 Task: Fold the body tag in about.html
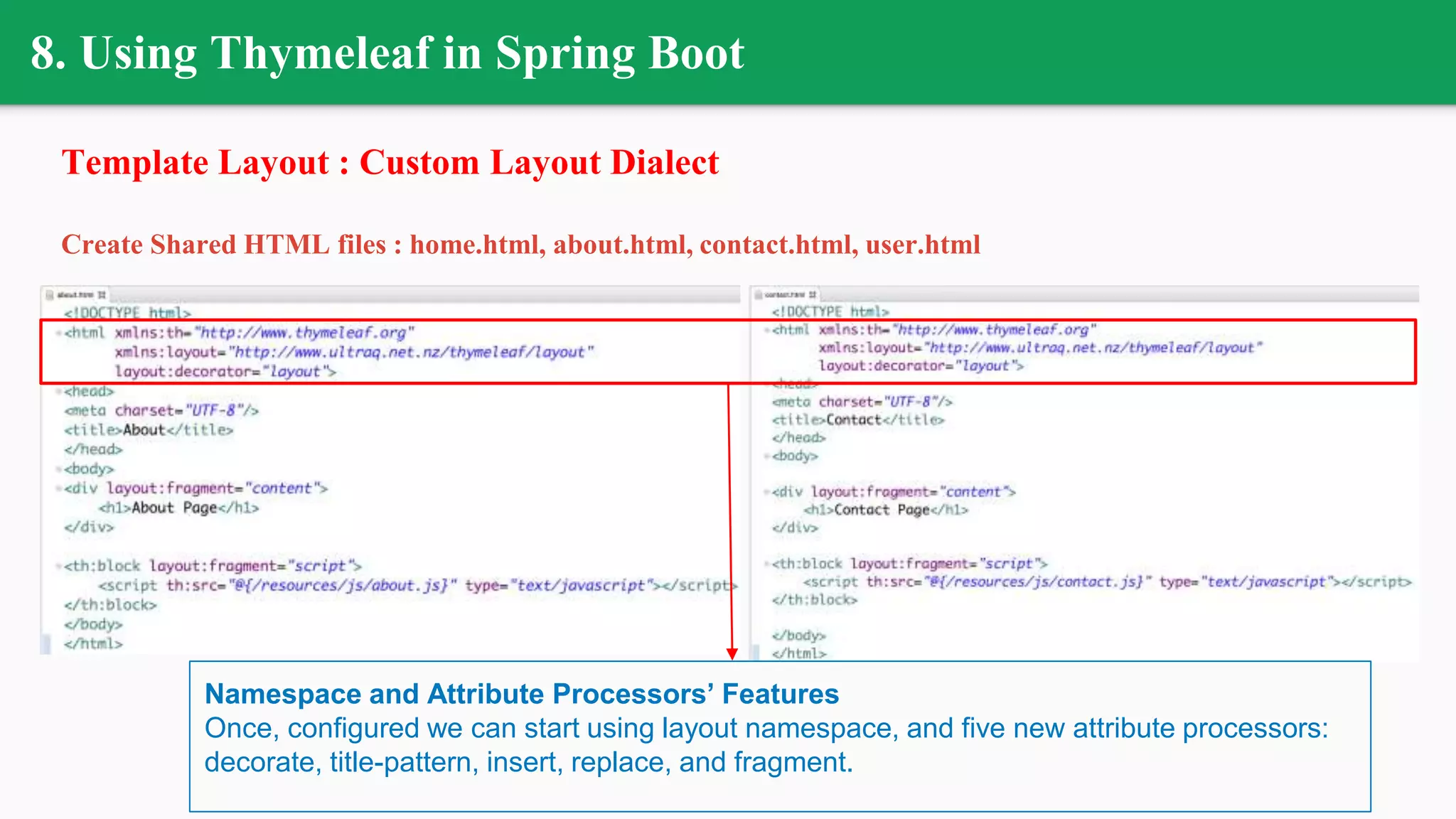[58, 469]
